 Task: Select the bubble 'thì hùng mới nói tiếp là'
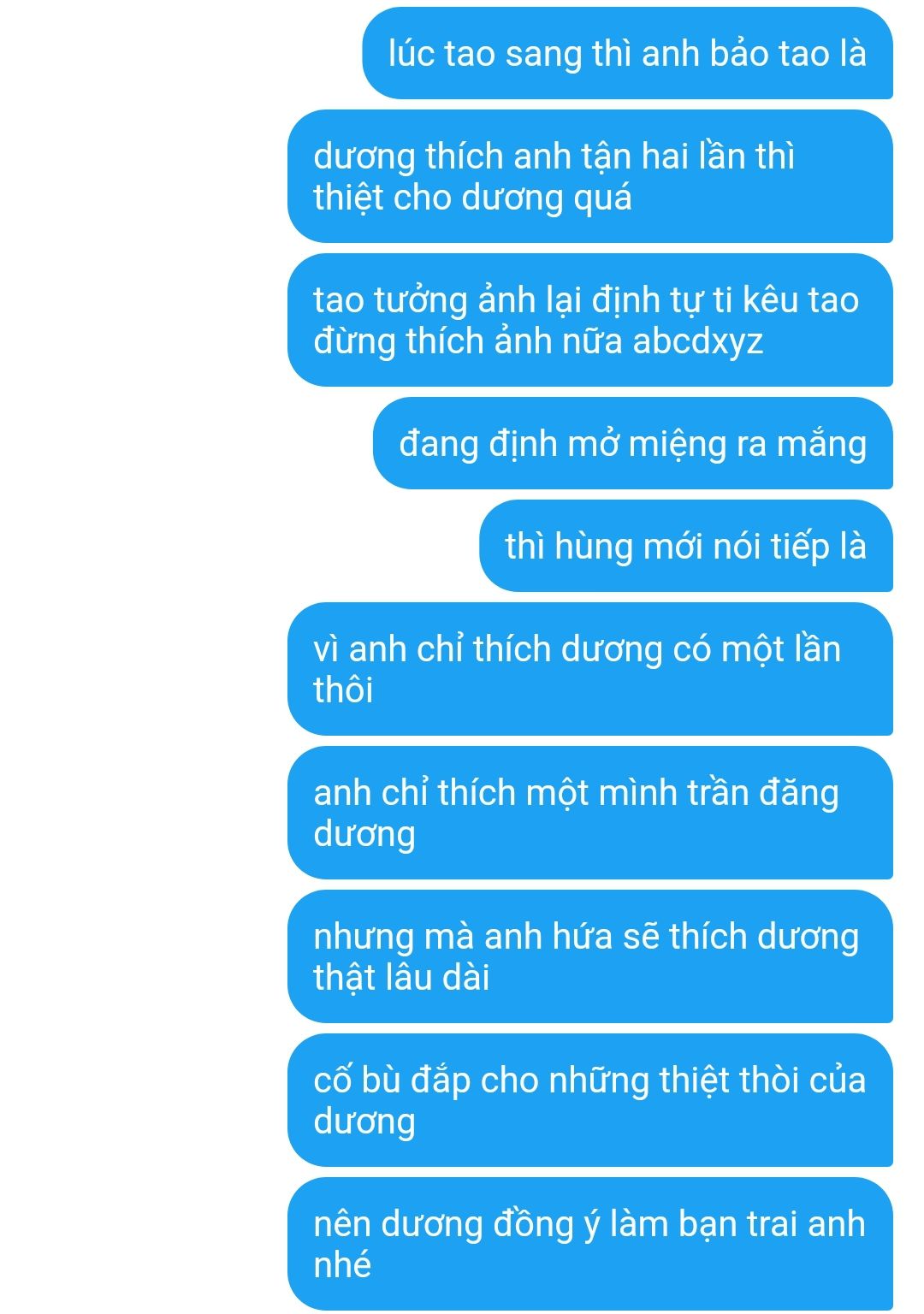(686, 546)
